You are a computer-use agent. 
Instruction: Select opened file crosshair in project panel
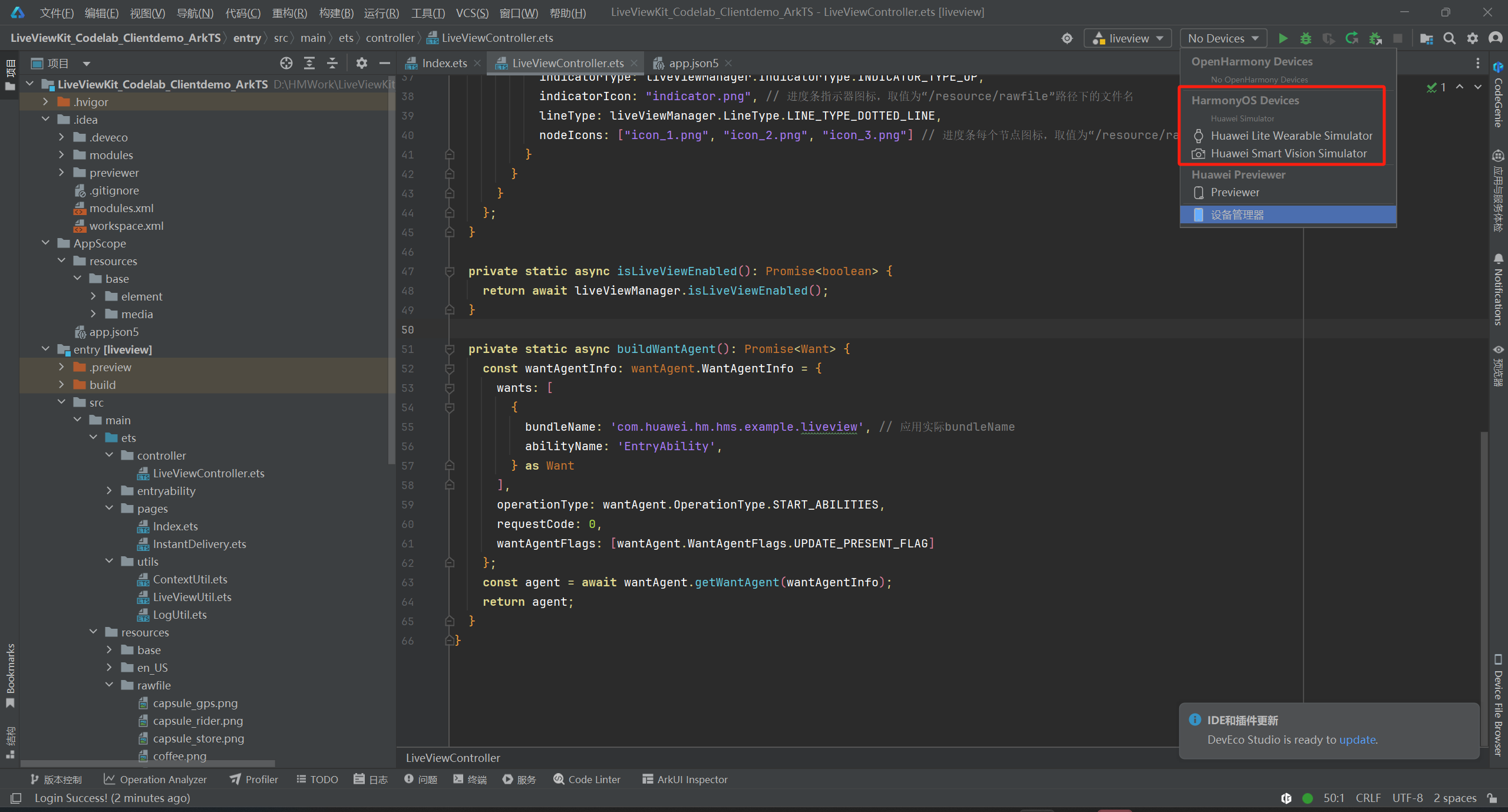coord(286,63)
